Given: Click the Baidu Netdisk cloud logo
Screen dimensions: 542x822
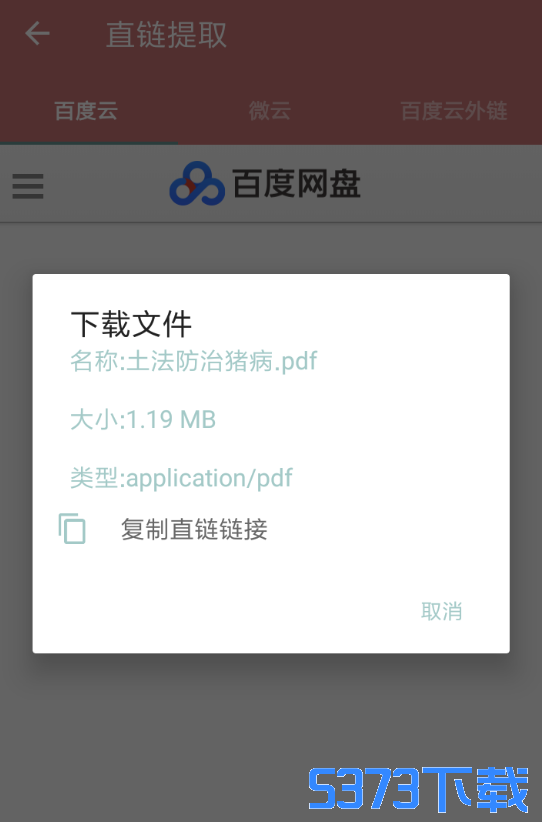Looking at the screenshot, I should (x=197, y=183).
